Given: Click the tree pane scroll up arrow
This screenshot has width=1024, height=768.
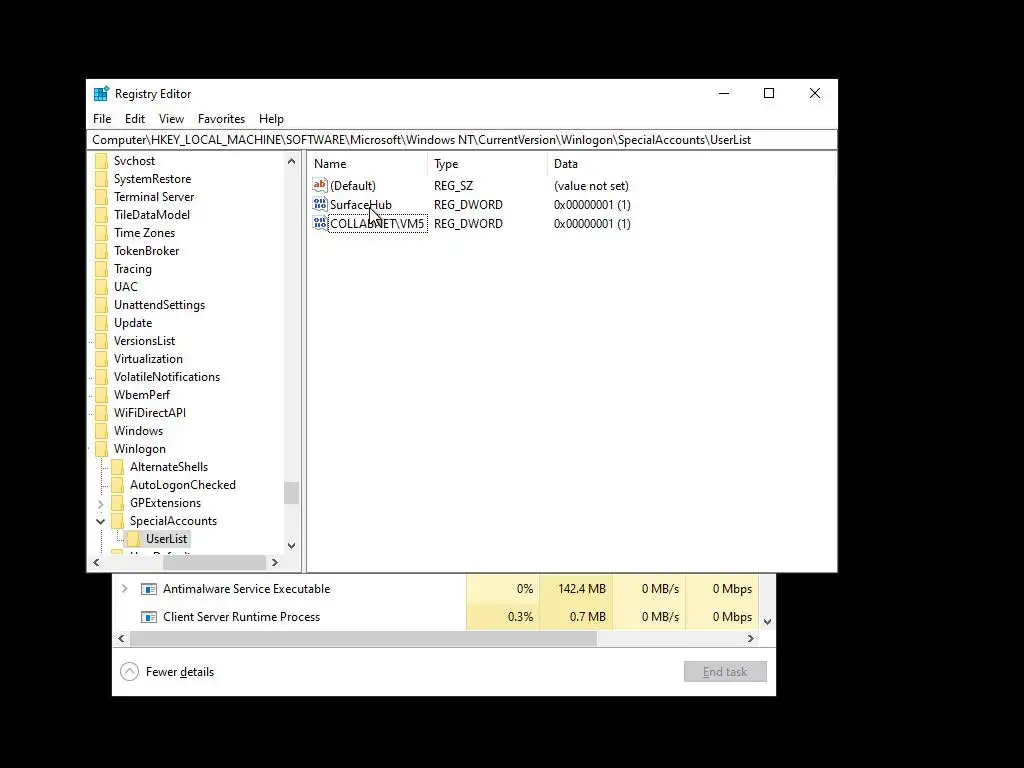Looking at the screenshot, I should point(291,161).
